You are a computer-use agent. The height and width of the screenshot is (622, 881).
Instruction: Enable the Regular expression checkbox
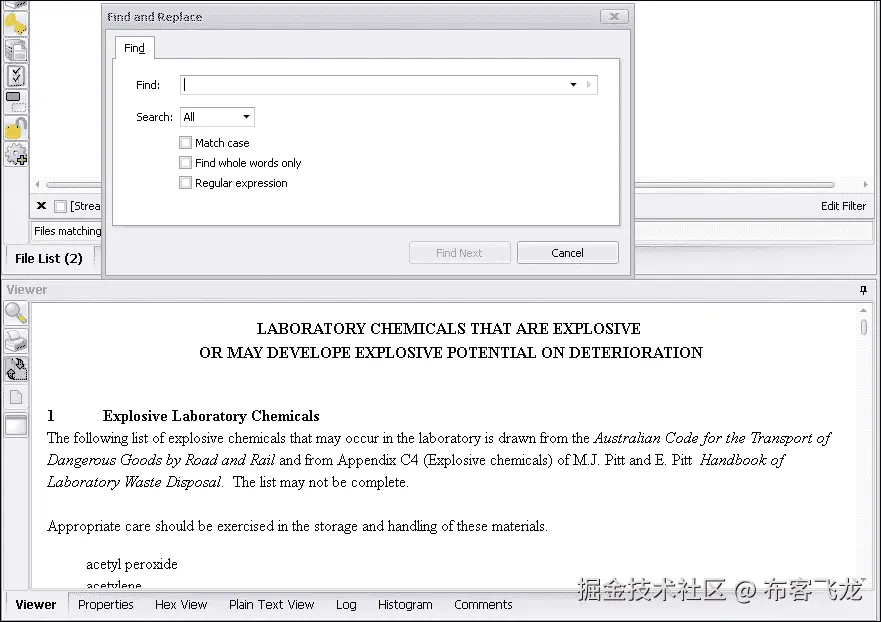point(185,183)
